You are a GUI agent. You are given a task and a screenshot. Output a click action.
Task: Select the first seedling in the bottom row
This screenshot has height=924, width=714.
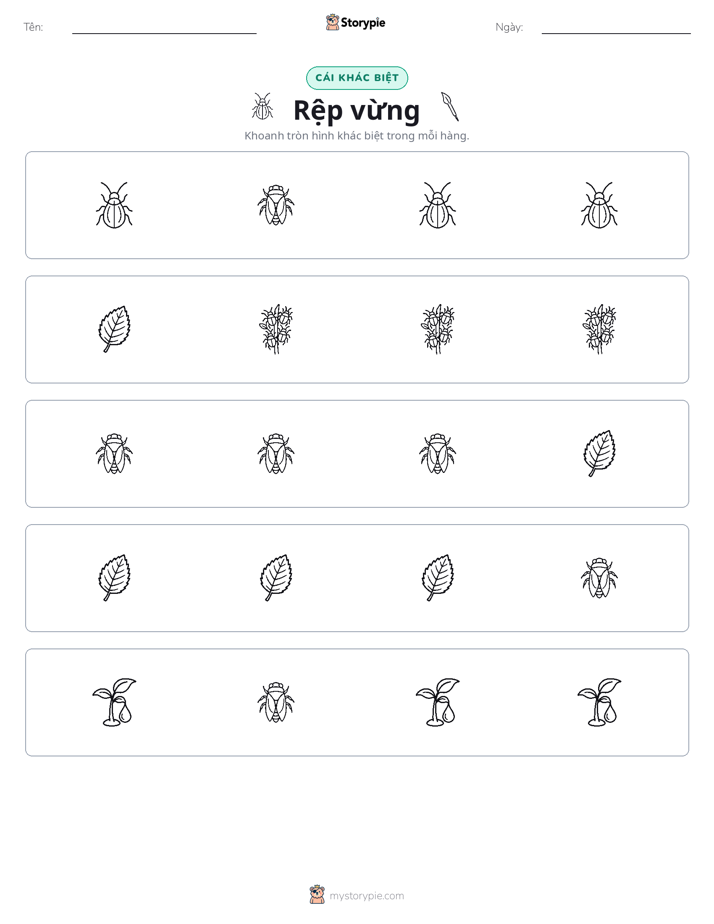coord(114,702)
